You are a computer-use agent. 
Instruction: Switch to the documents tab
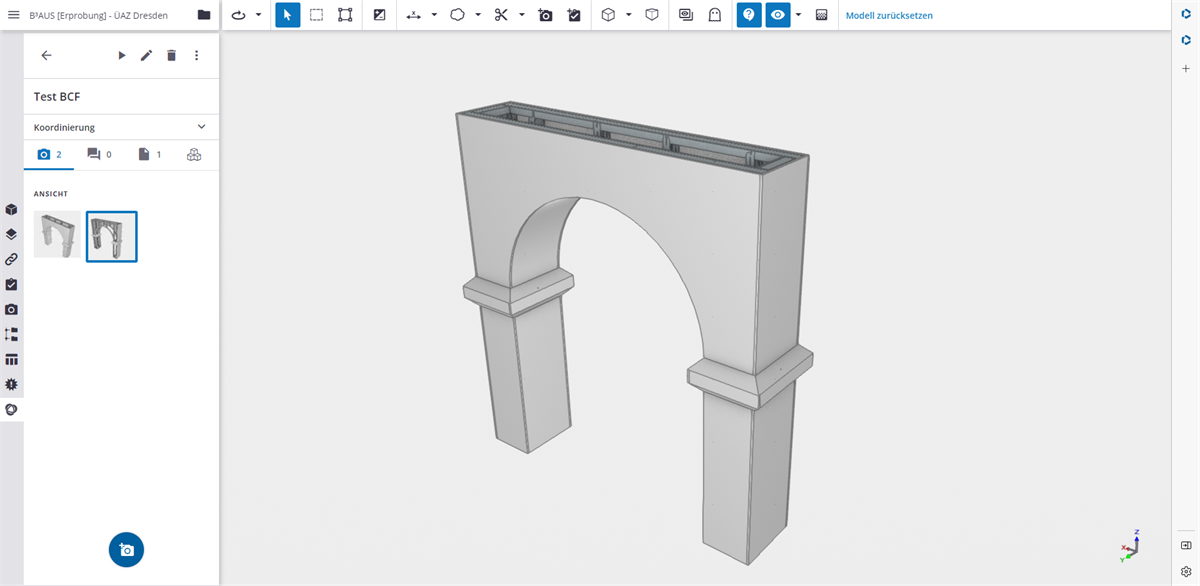click(x=149, y=154)
